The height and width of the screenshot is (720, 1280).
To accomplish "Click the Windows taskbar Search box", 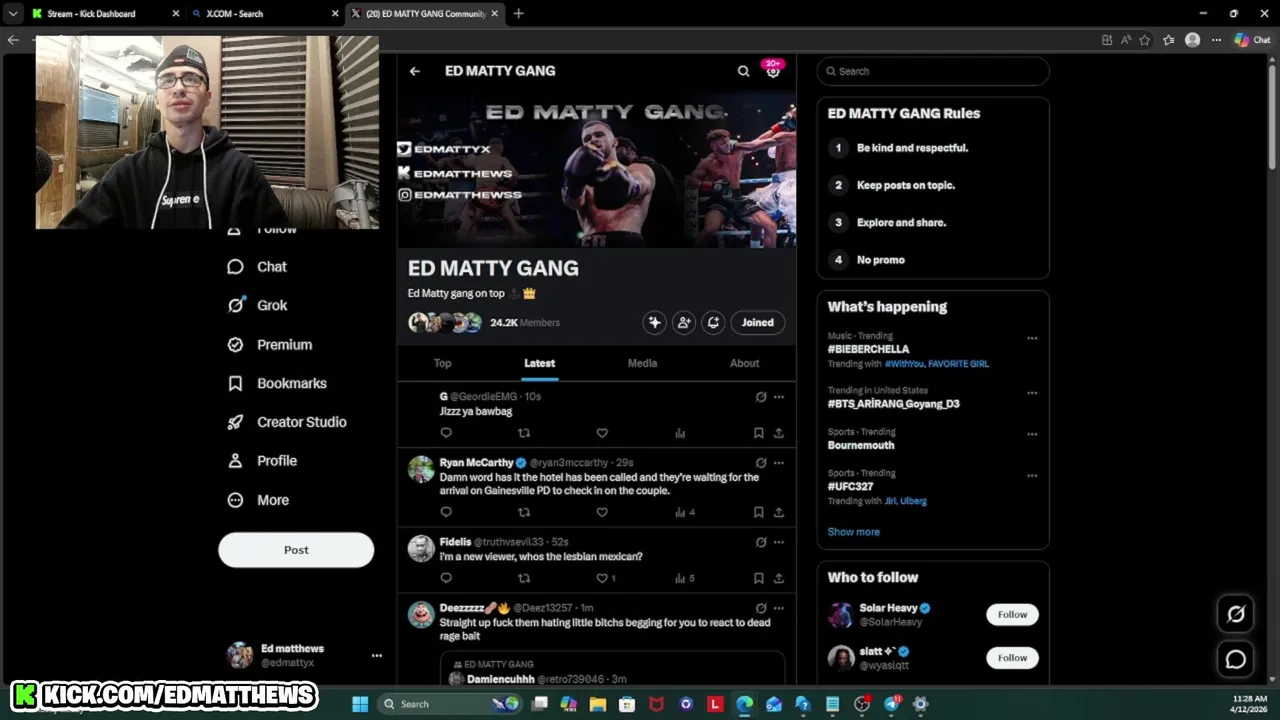I will click(x=450, y=704).
